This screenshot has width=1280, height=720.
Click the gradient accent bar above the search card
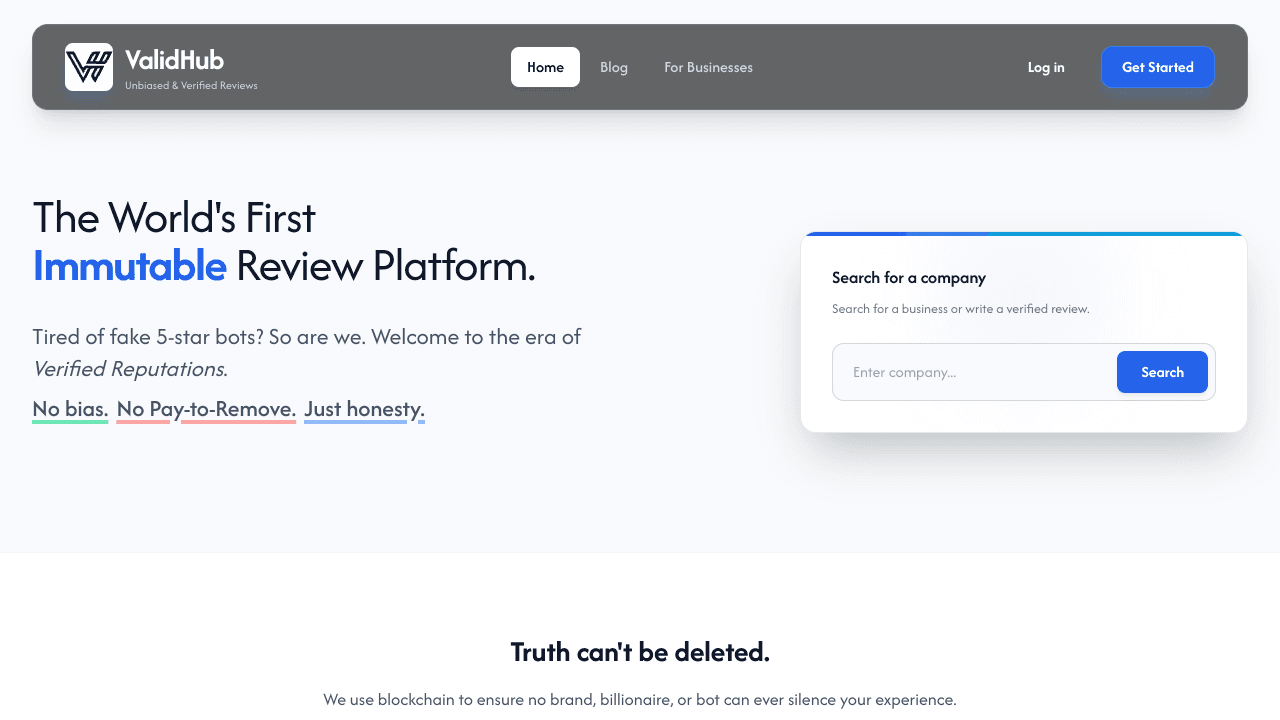(x=1024, y=233)
